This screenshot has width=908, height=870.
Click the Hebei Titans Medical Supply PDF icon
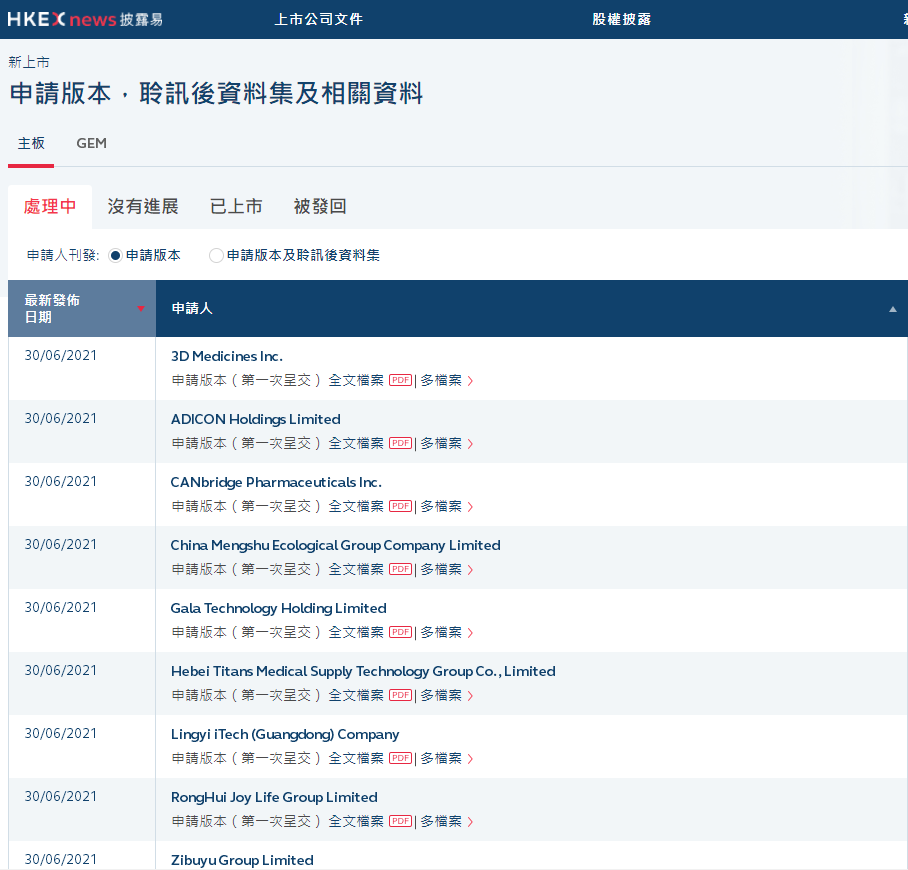400,695
